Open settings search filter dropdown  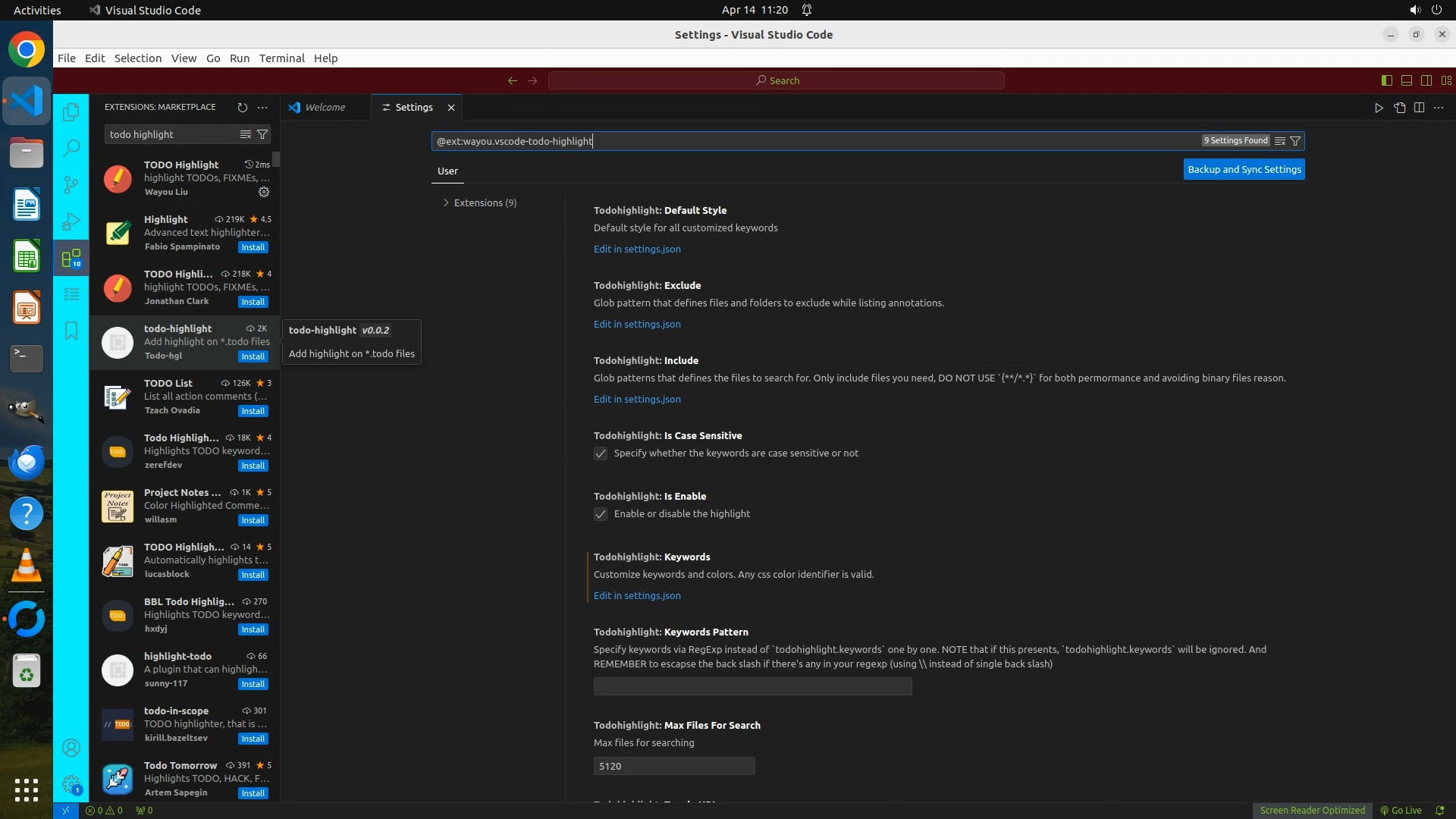click(x=1295, y=141)
